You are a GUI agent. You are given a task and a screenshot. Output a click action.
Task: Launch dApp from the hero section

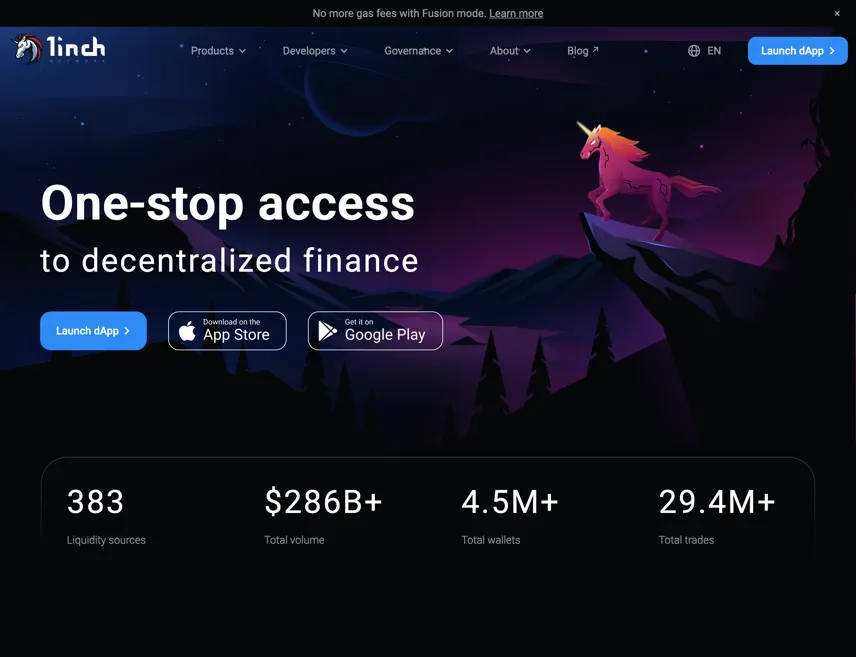point(93,331)
